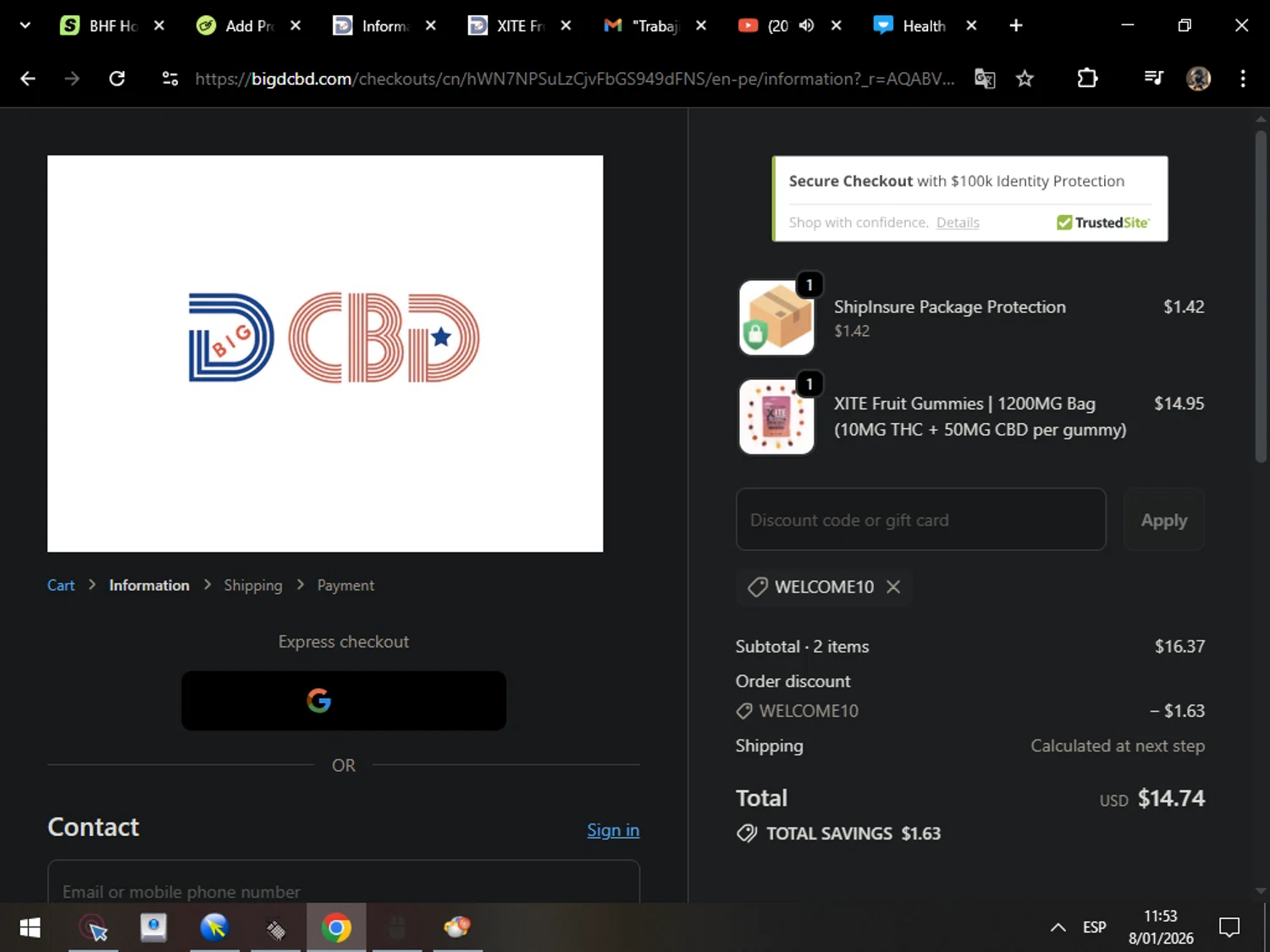Viewport: 1270px width, 952px height.
Task: Close the BHF Ho tab
Action: (158, 25)
